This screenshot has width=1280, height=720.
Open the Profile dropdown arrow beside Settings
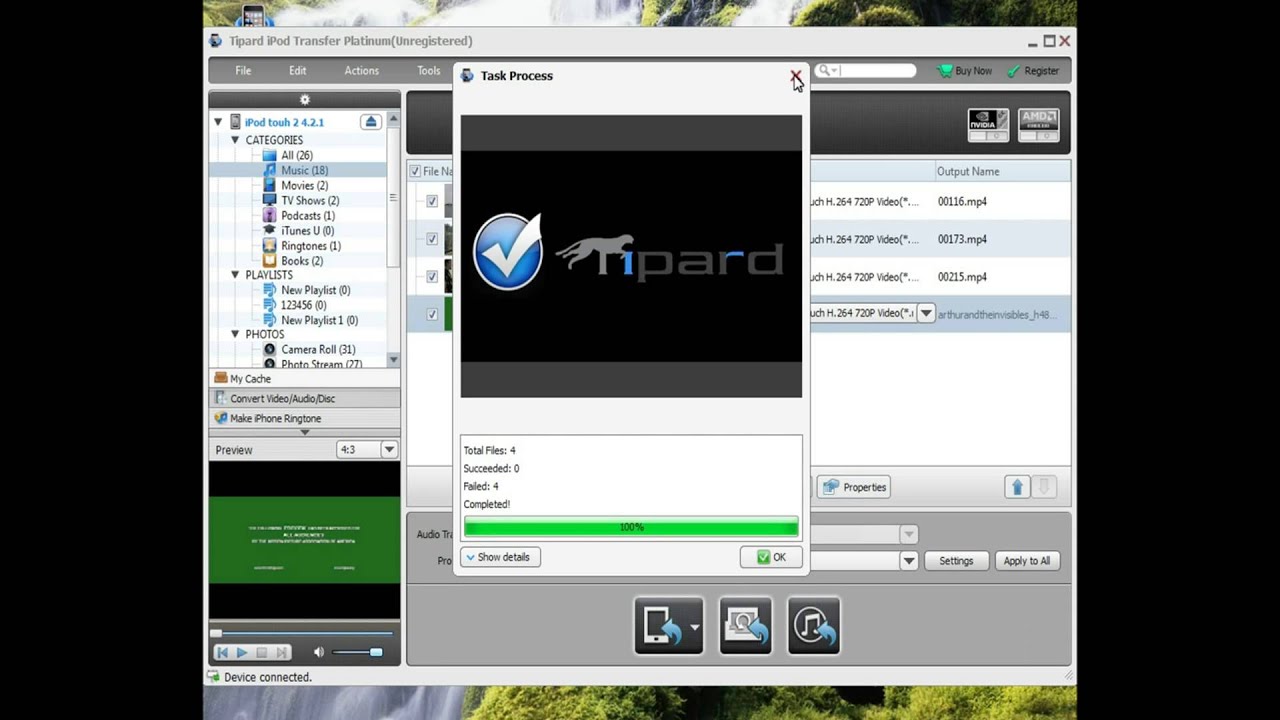pos(909,561)
